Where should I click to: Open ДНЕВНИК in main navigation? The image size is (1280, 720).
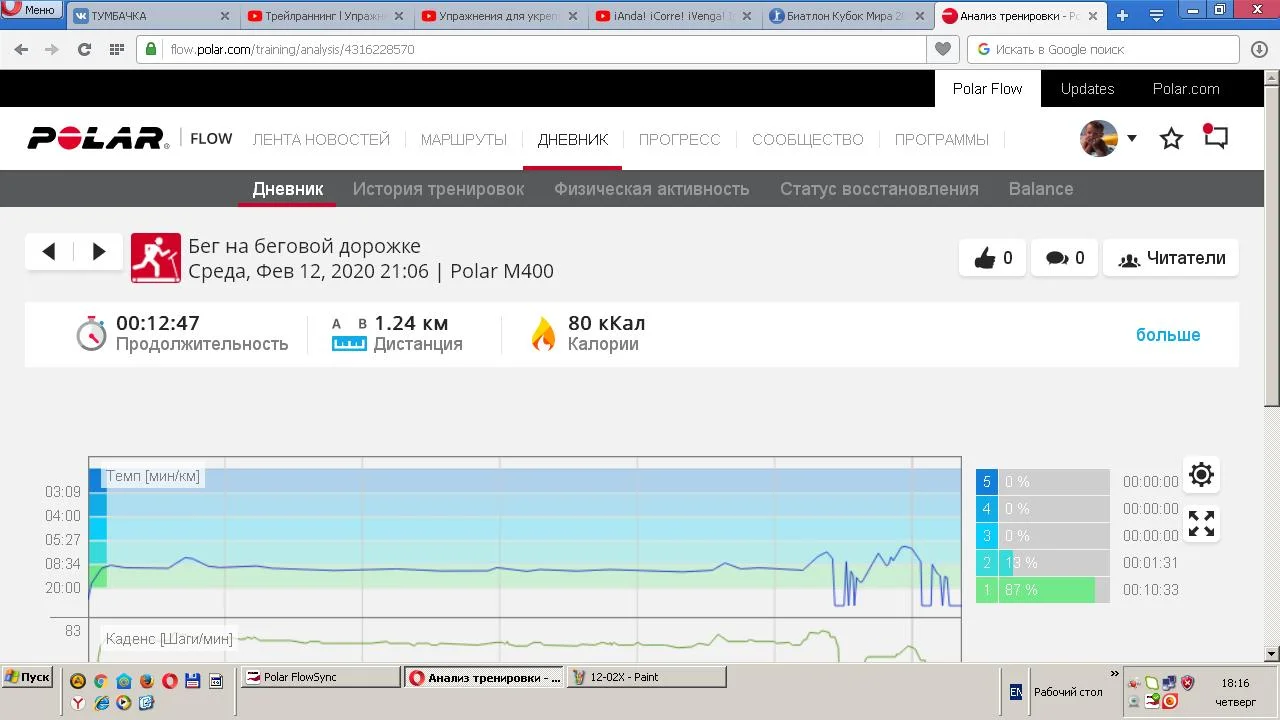573,139
